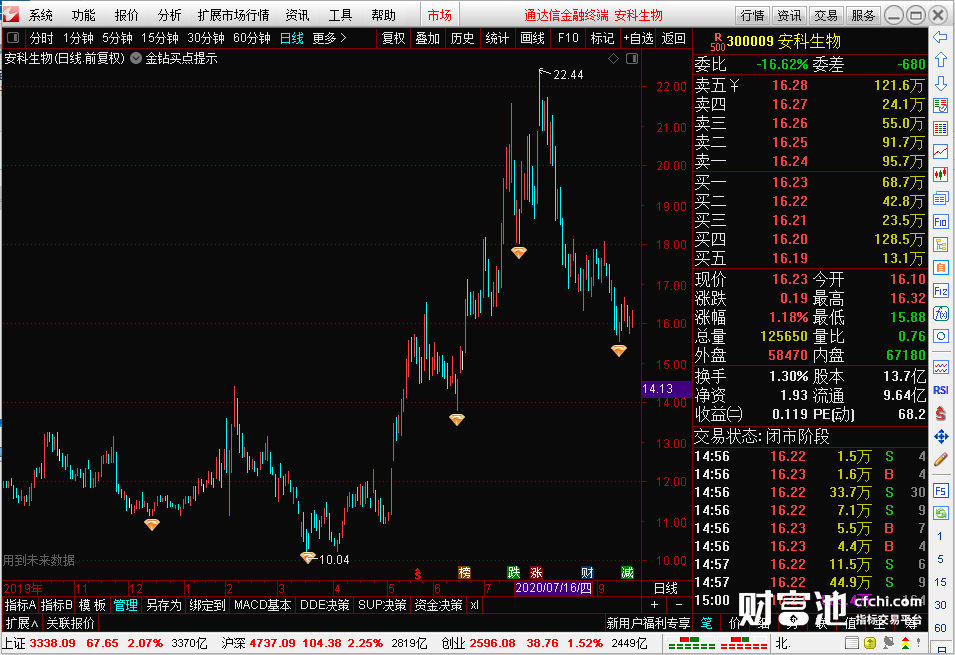Image resolution: width=955 pixels, height=655 pixels.
Task: Click the +自选 toolbar button
Action: point(638,38)
